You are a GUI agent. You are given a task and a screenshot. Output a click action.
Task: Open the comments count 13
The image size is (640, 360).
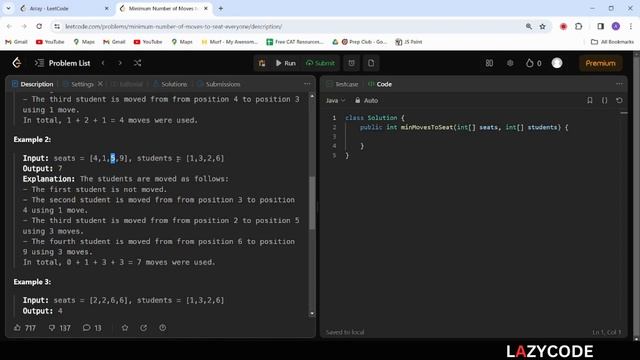(x=92, y=328)
